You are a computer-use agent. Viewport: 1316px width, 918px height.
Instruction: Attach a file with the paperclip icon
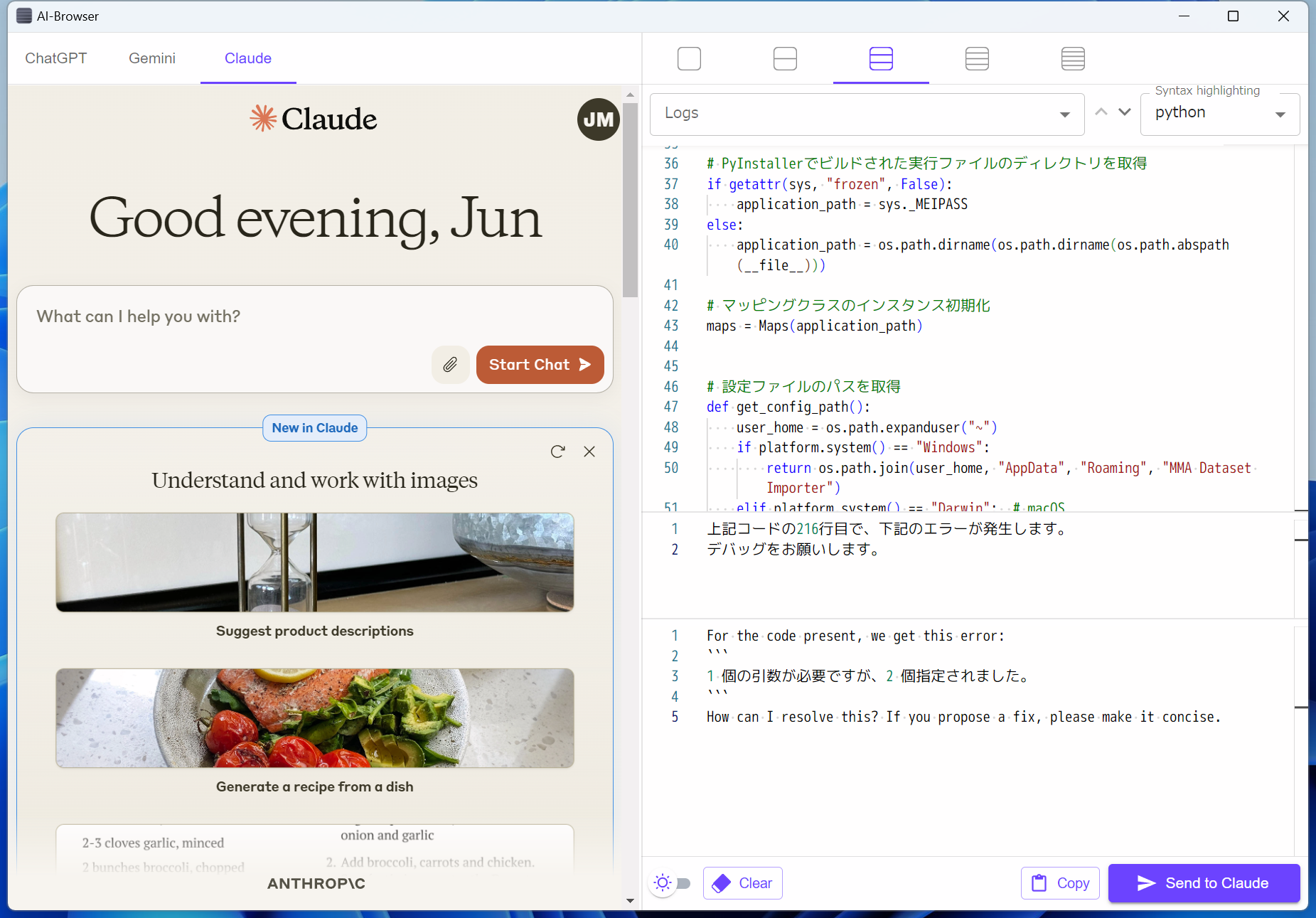(x=450, y=365)
